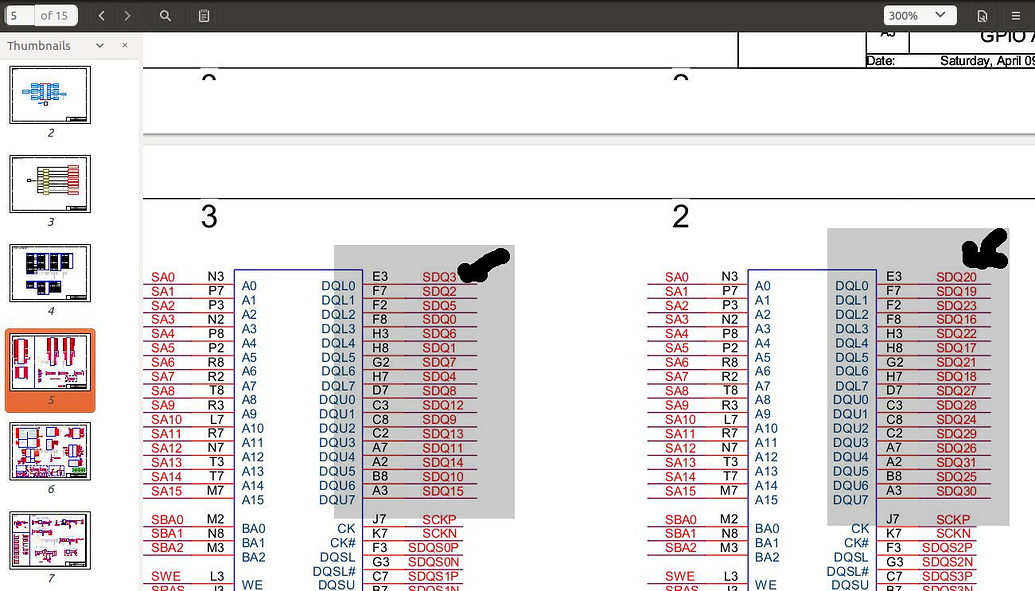Image resolution: width=1035 pixels, height=591 pixels.
Task: Click the right black ink annotation
Action: click(x=985, y=250)
